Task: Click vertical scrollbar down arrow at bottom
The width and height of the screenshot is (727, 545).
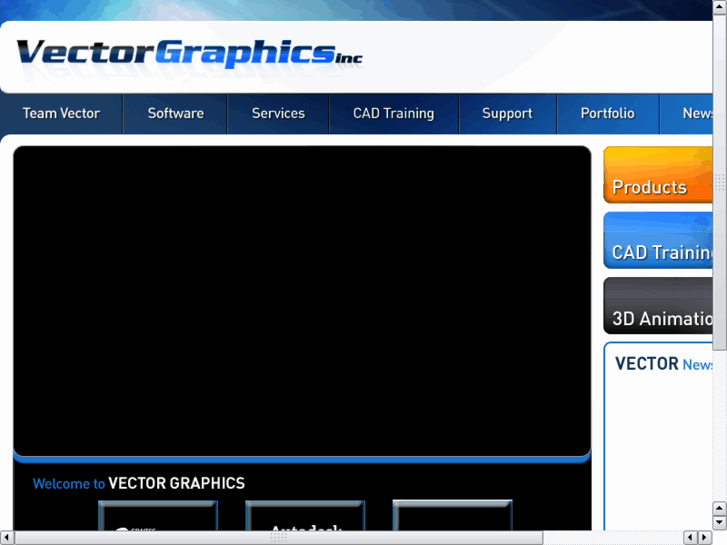Action: pos(720,523)
